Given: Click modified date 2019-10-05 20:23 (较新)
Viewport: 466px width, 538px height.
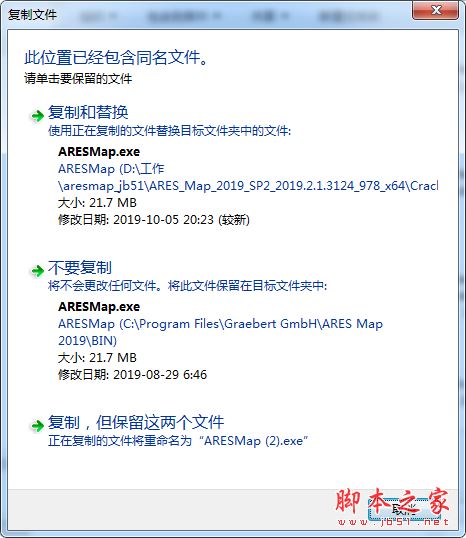Looking at the screenshot, I should click(154, 220).
